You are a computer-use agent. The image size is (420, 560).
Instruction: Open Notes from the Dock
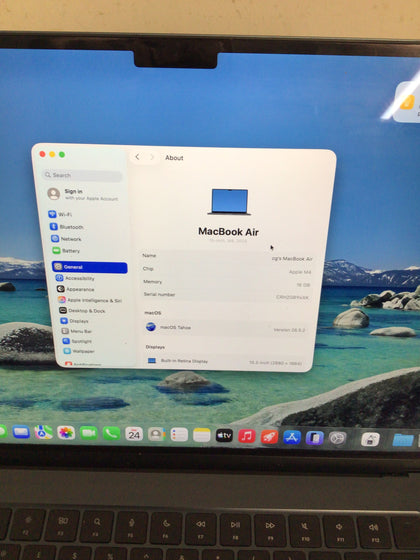(202, 435)
